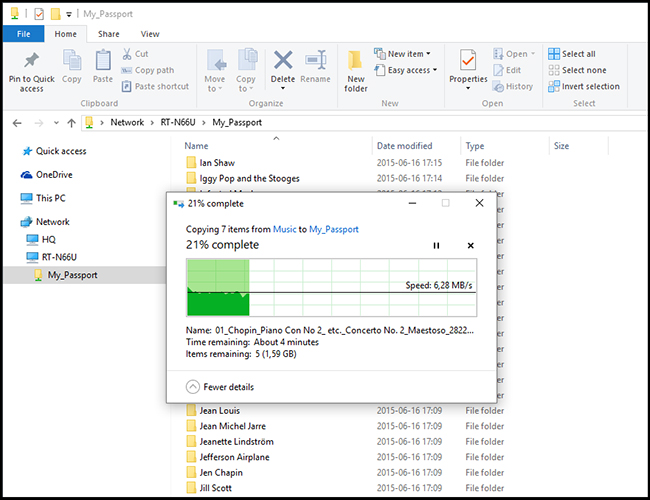Sort by Date modified column header

[x=404, y=146]
